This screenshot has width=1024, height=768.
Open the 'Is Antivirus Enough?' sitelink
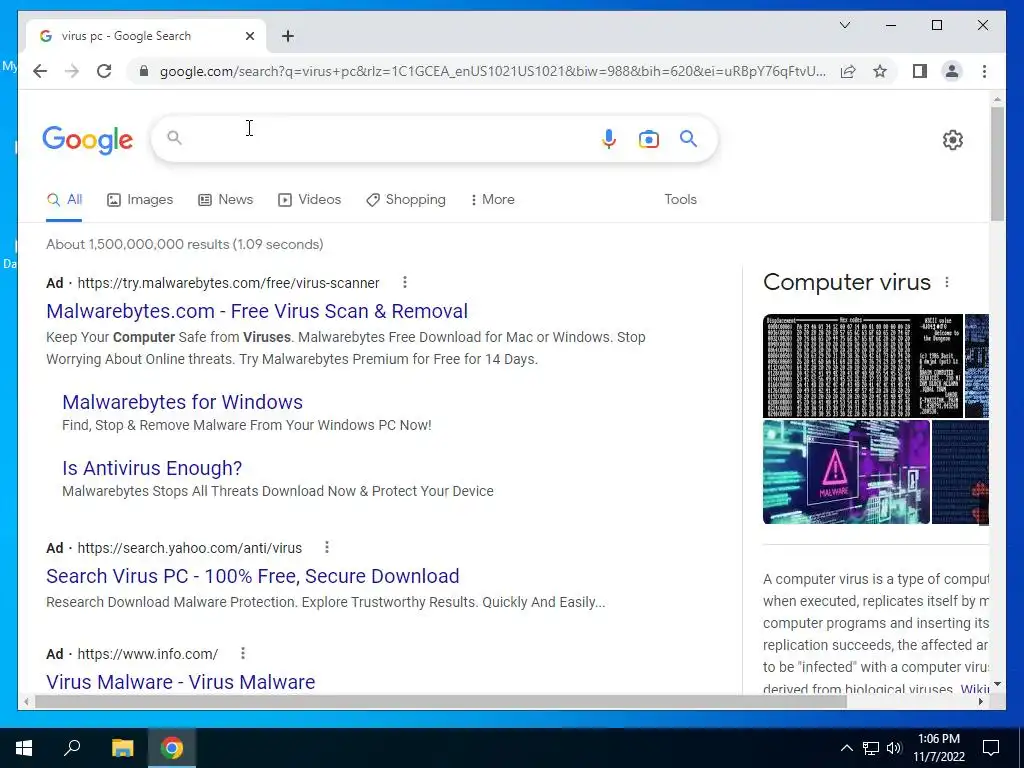point(152,468)
